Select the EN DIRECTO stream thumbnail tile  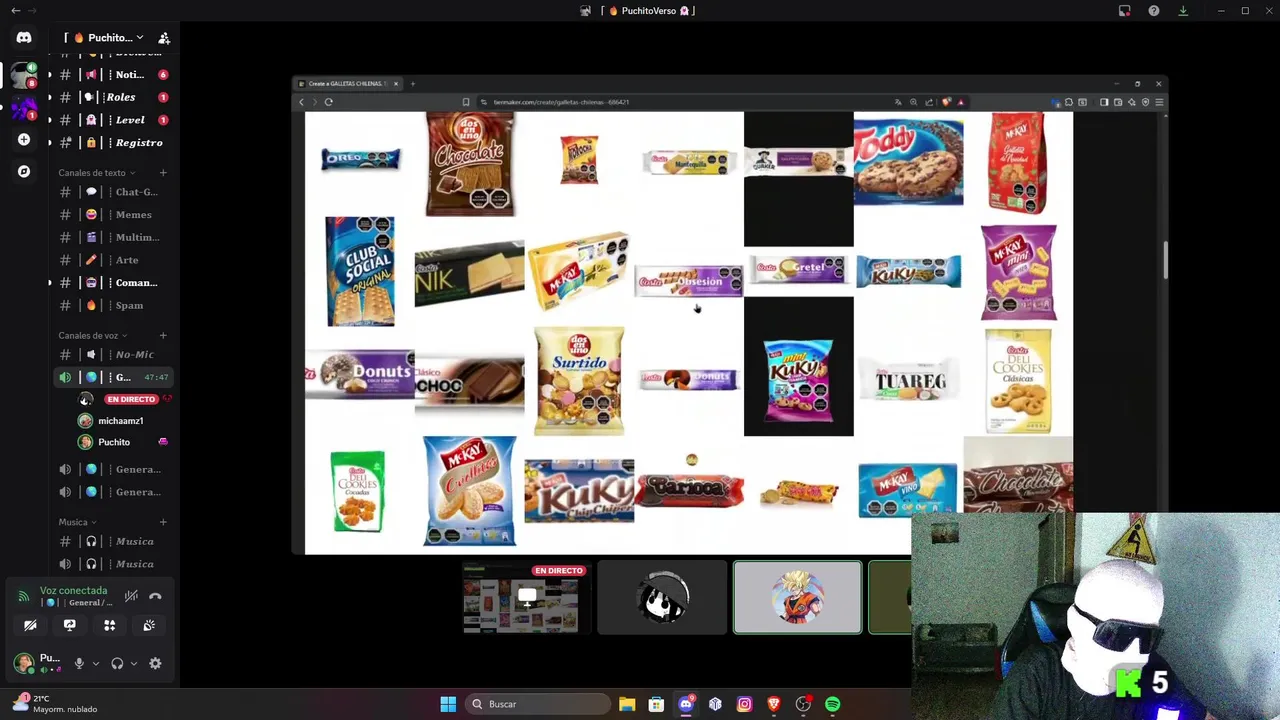527,598
